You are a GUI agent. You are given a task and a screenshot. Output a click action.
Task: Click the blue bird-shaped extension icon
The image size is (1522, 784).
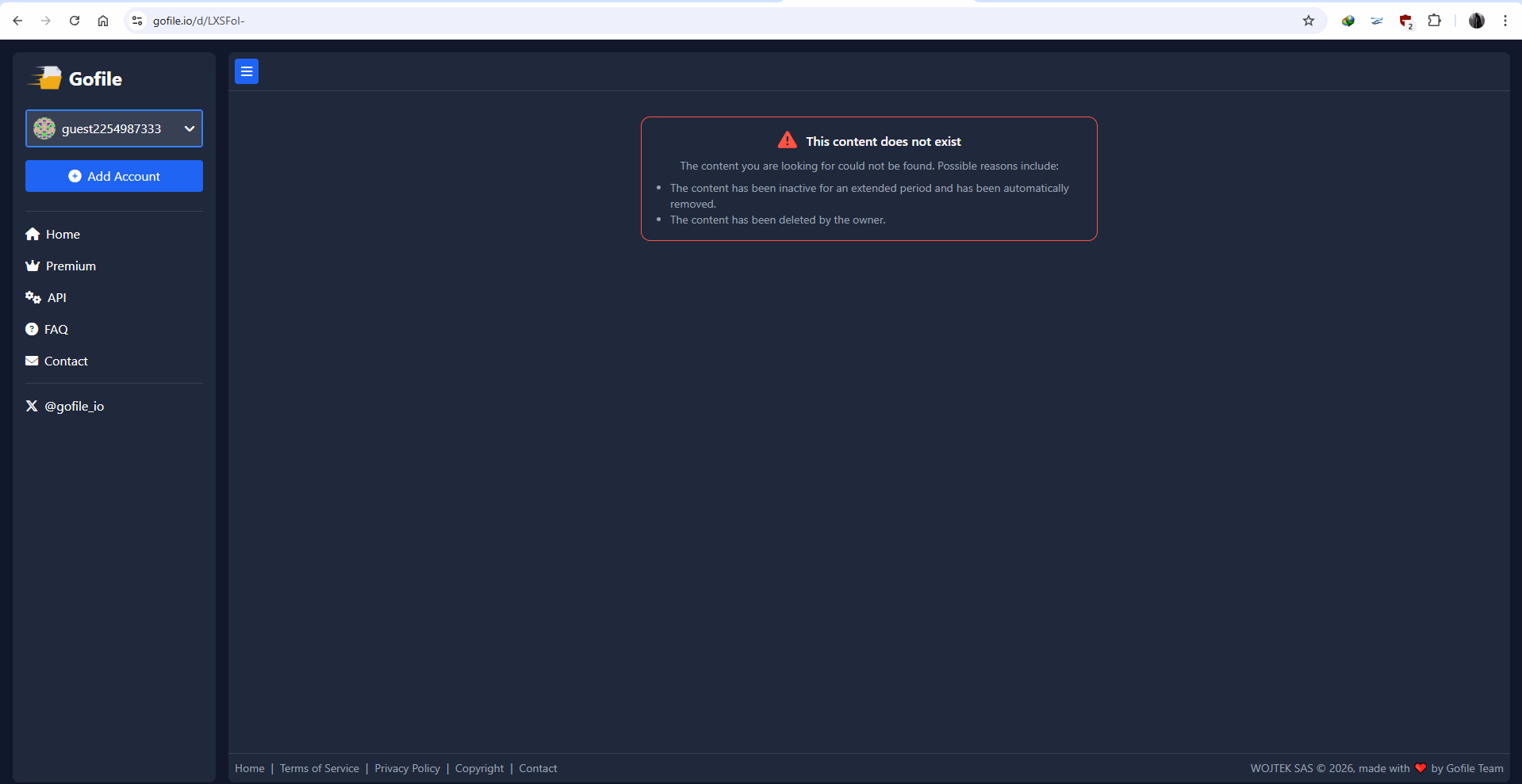tap(1377, 21)
